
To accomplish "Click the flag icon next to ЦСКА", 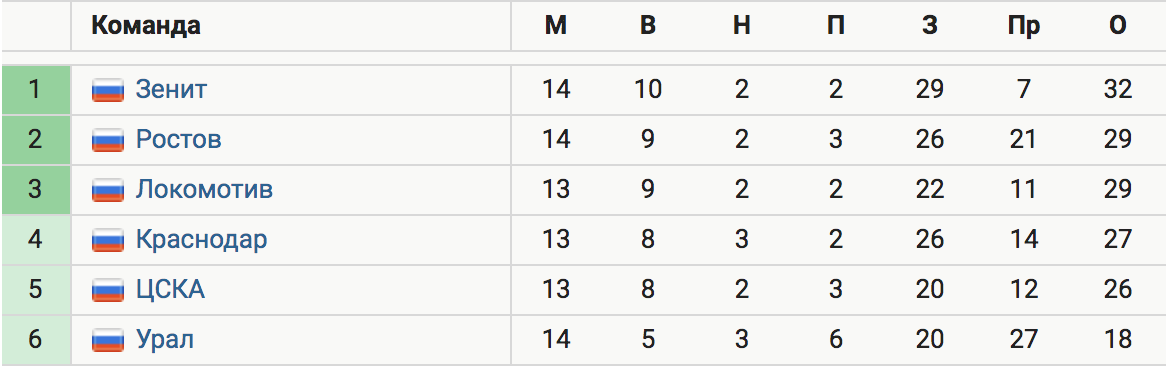I will [108, 289].
